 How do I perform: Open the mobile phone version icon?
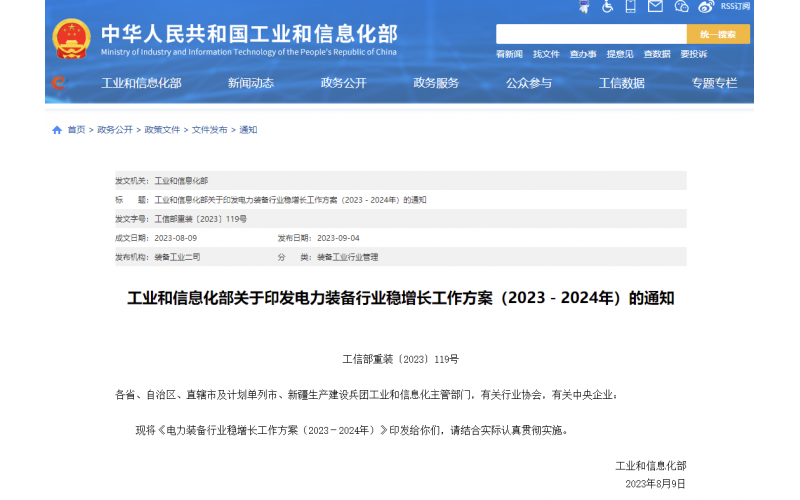point(631,7)
